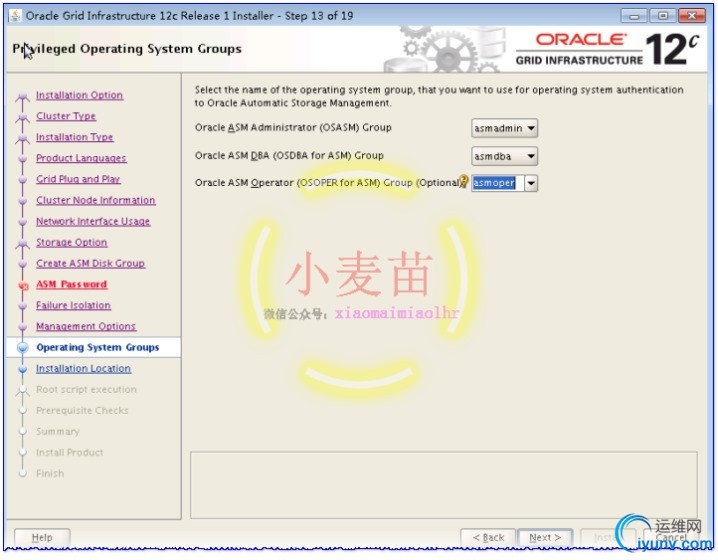Viewport: 718px width, 560px height.
Task: Click the empty message area at the bottom
Action: [x=444, y=485]
